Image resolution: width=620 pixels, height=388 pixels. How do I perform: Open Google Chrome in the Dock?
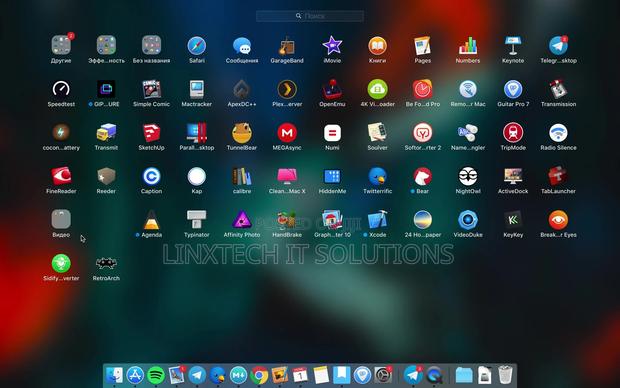[259, 375]
